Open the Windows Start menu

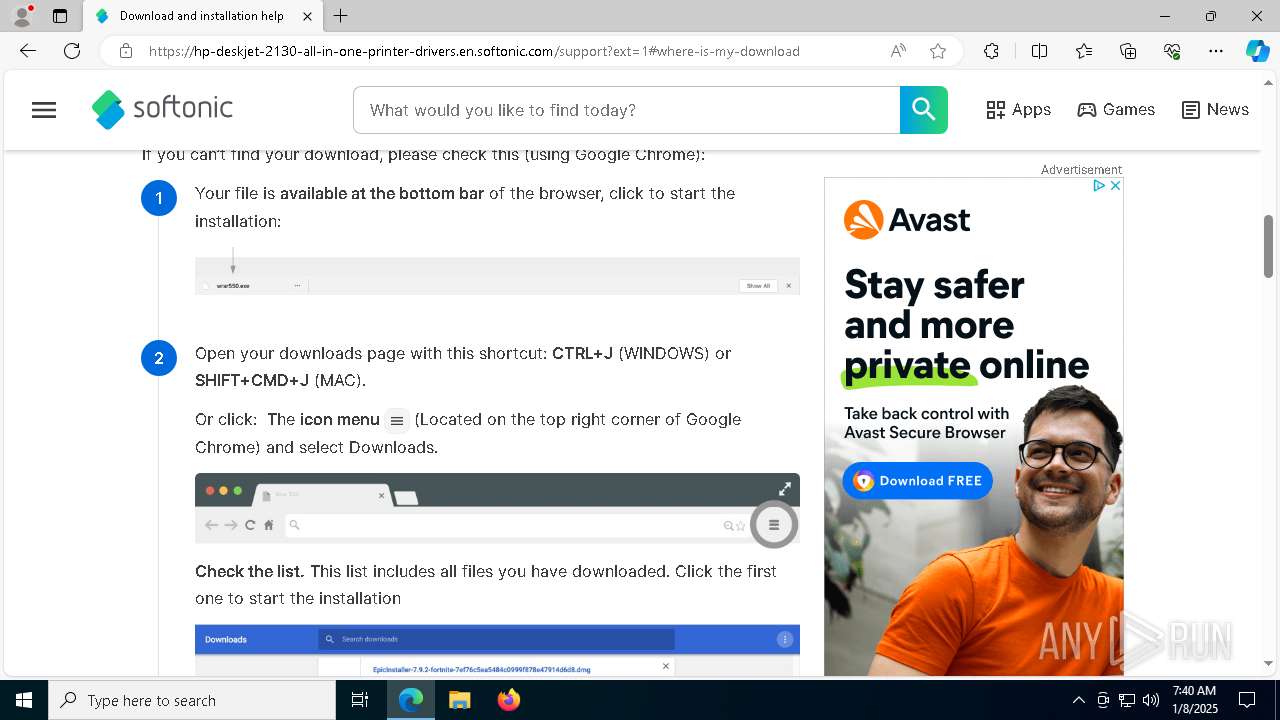coord(24,700)
